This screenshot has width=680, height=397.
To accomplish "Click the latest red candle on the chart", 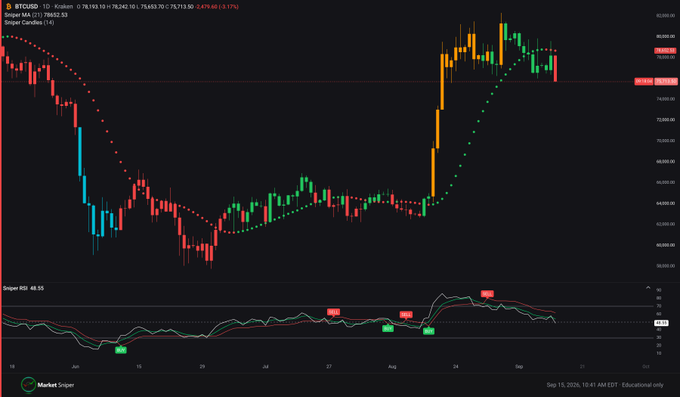I will coord(556,68).
